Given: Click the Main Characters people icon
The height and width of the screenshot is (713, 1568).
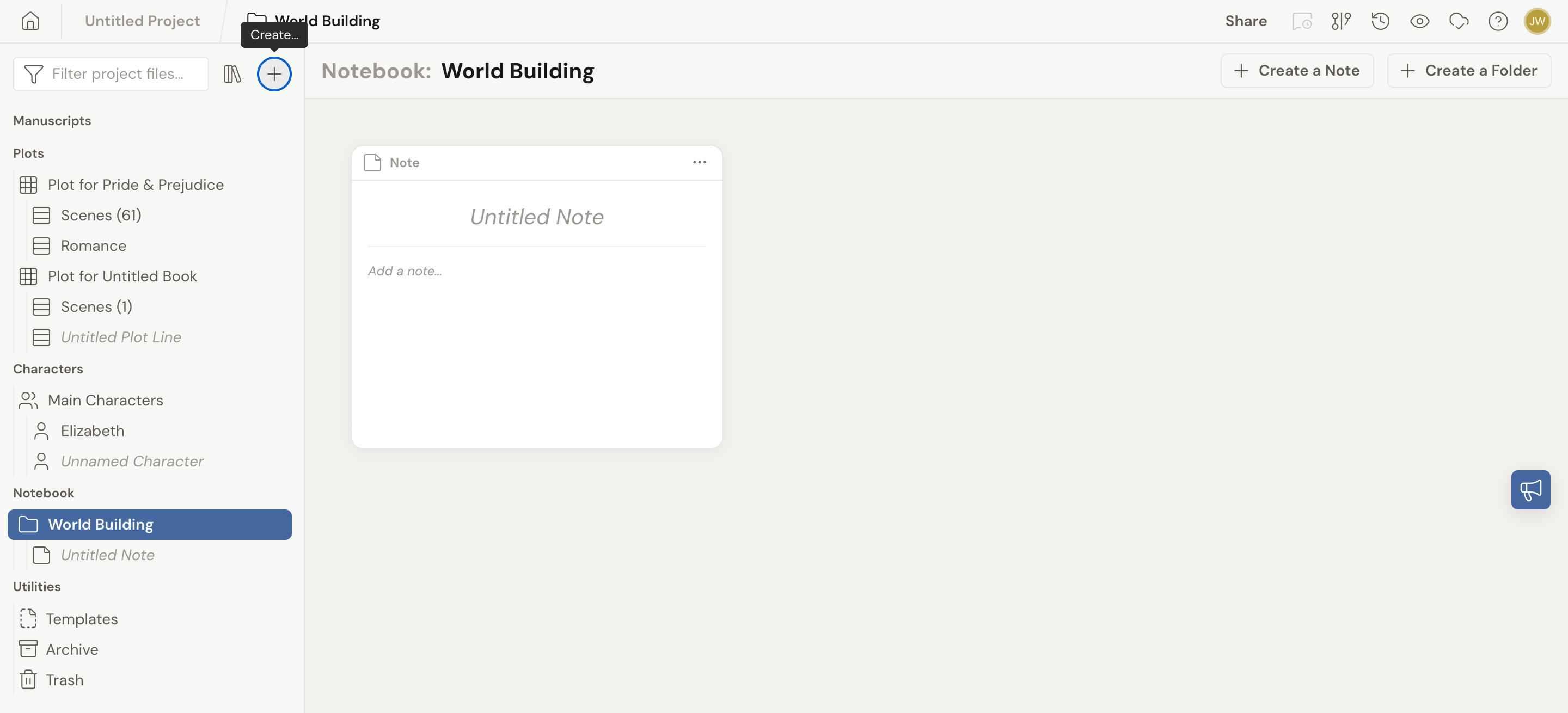Looking at the screenshot, I should click(28, 400).
